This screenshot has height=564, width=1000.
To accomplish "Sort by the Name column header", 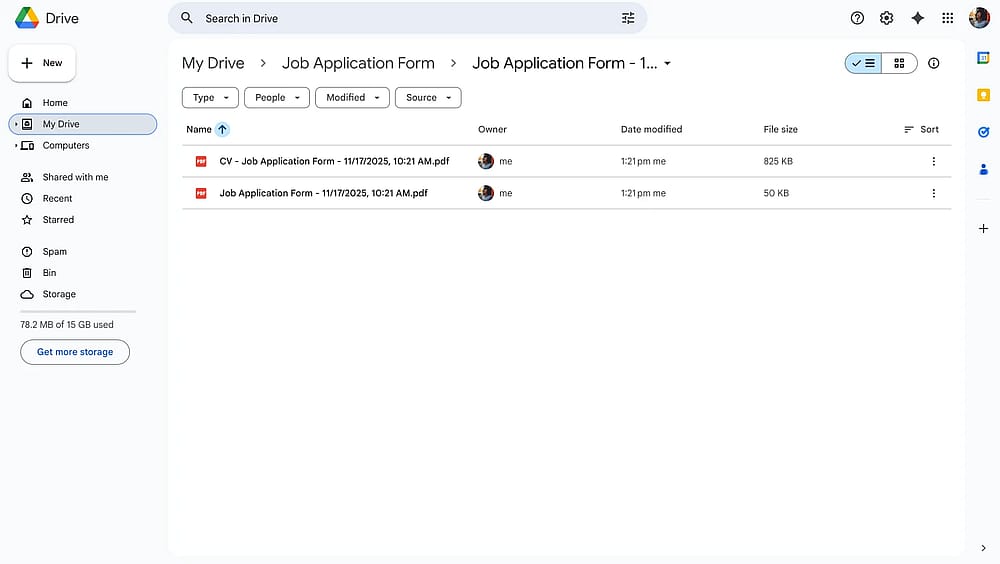I will [x=198, y=130].
